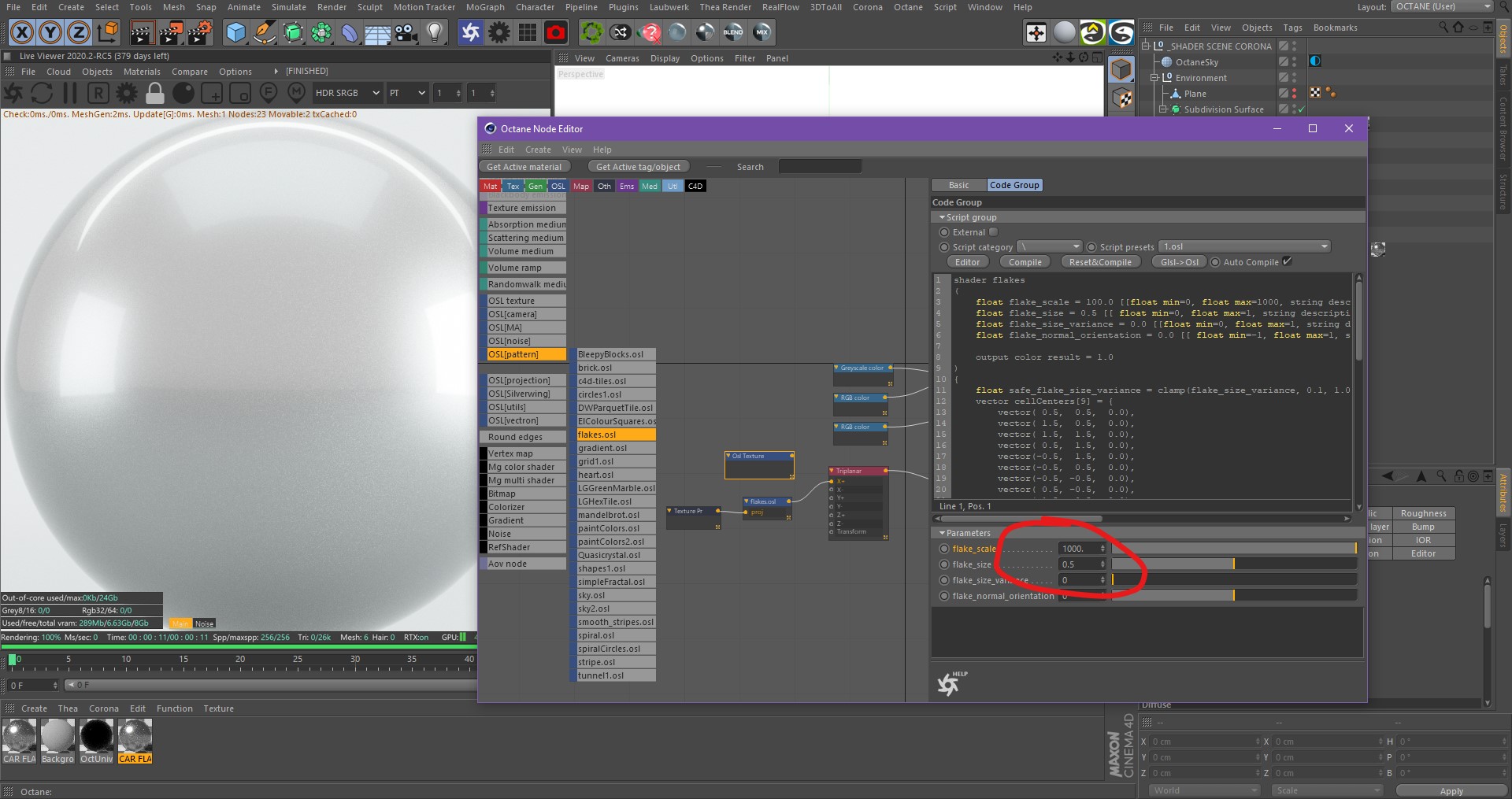The image size is (1512, 799).
Task: Adjust the flake_size slider
Action: click(x=1234, y=564)
